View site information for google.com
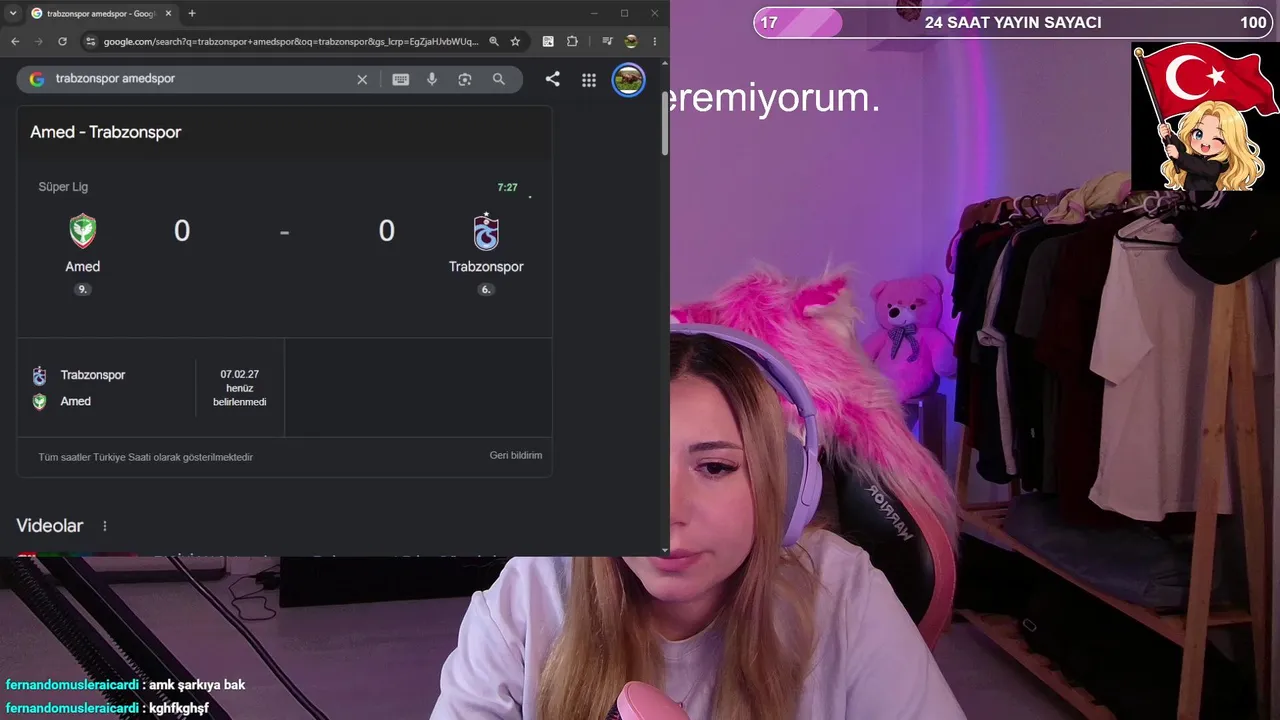 coord(90,41)
